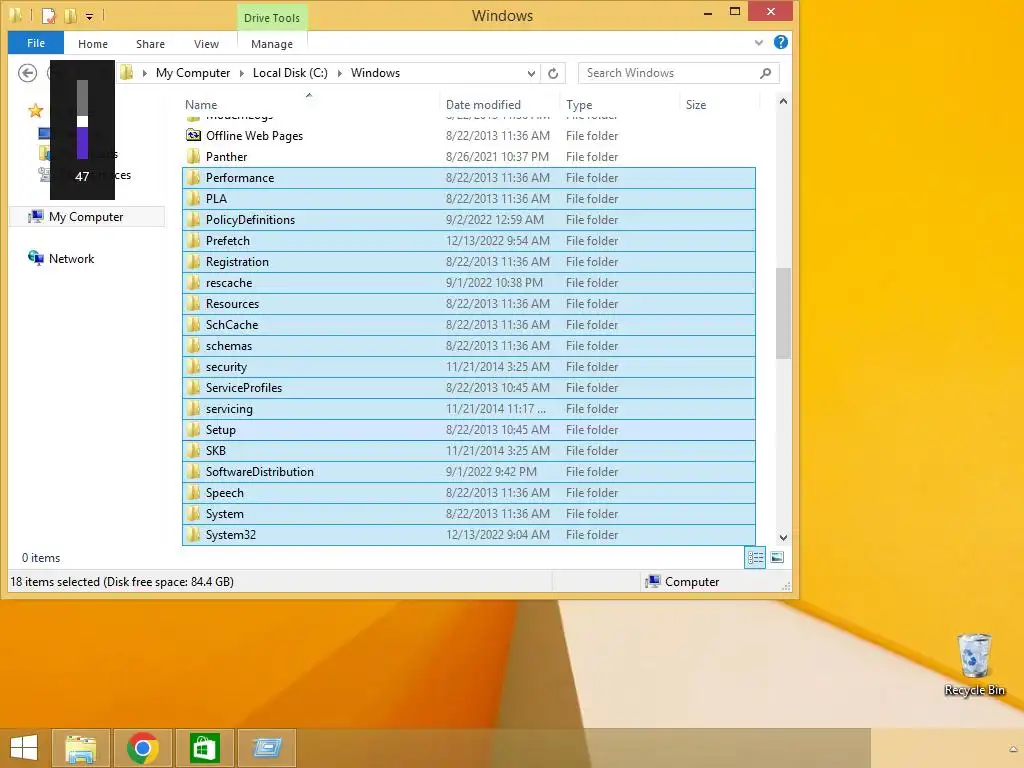Viewport: 1024px width, 768px height.
Task: Click the Drive Tools contextual tab header
Action: click(272, 18)
